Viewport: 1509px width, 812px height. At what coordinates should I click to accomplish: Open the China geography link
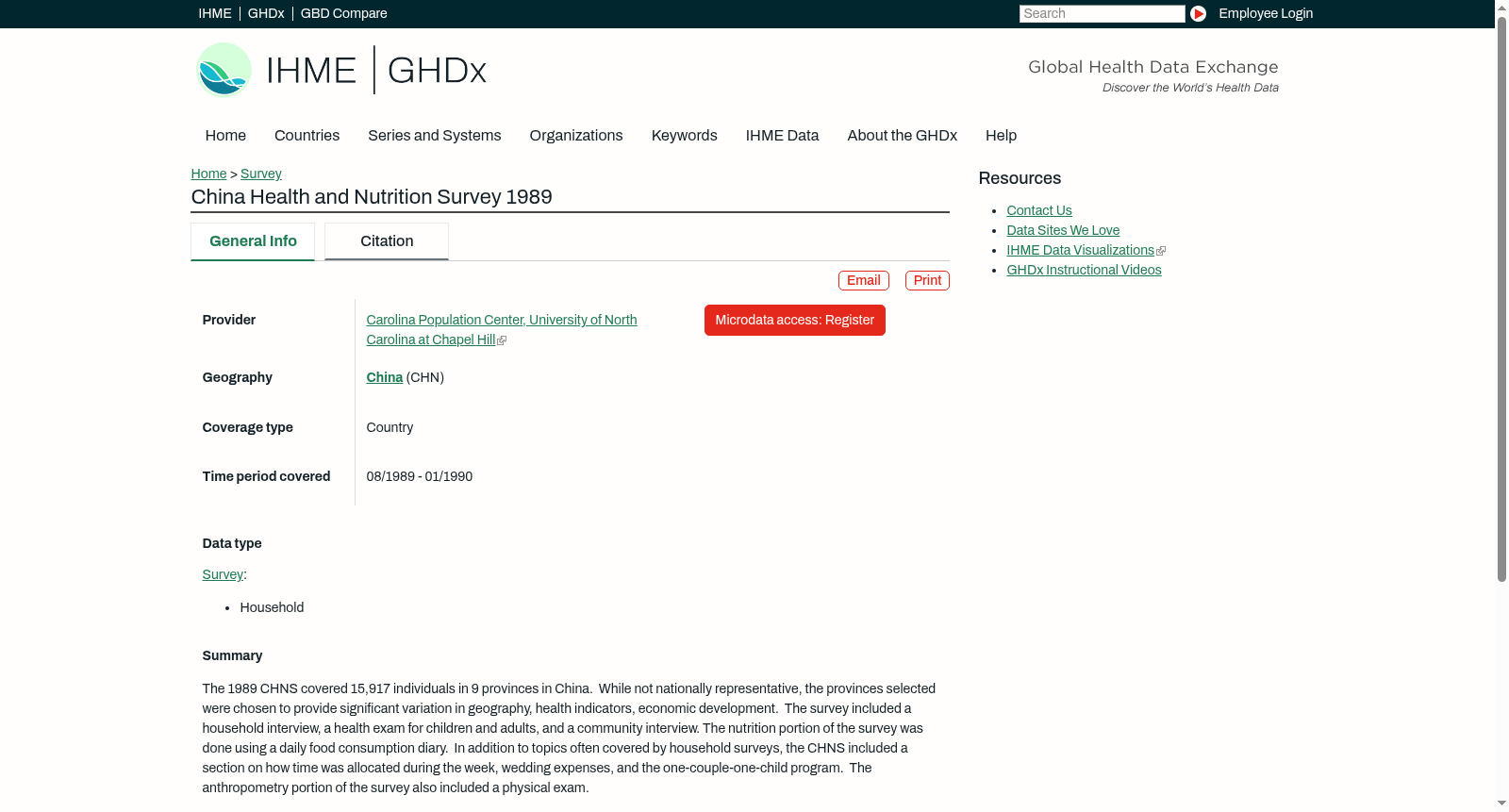384,377
